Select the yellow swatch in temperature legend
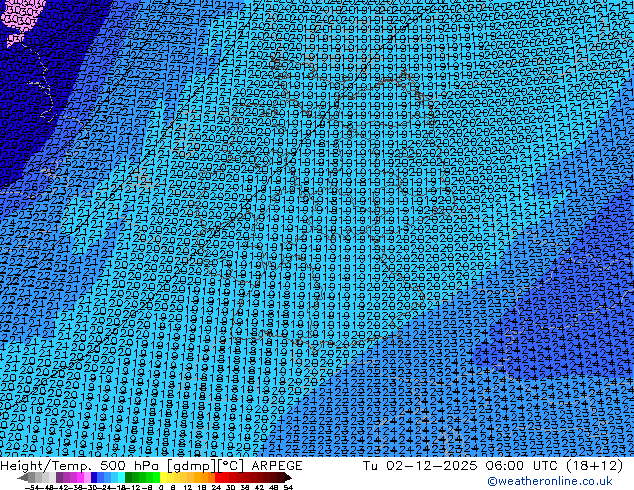 click(164, 478)
